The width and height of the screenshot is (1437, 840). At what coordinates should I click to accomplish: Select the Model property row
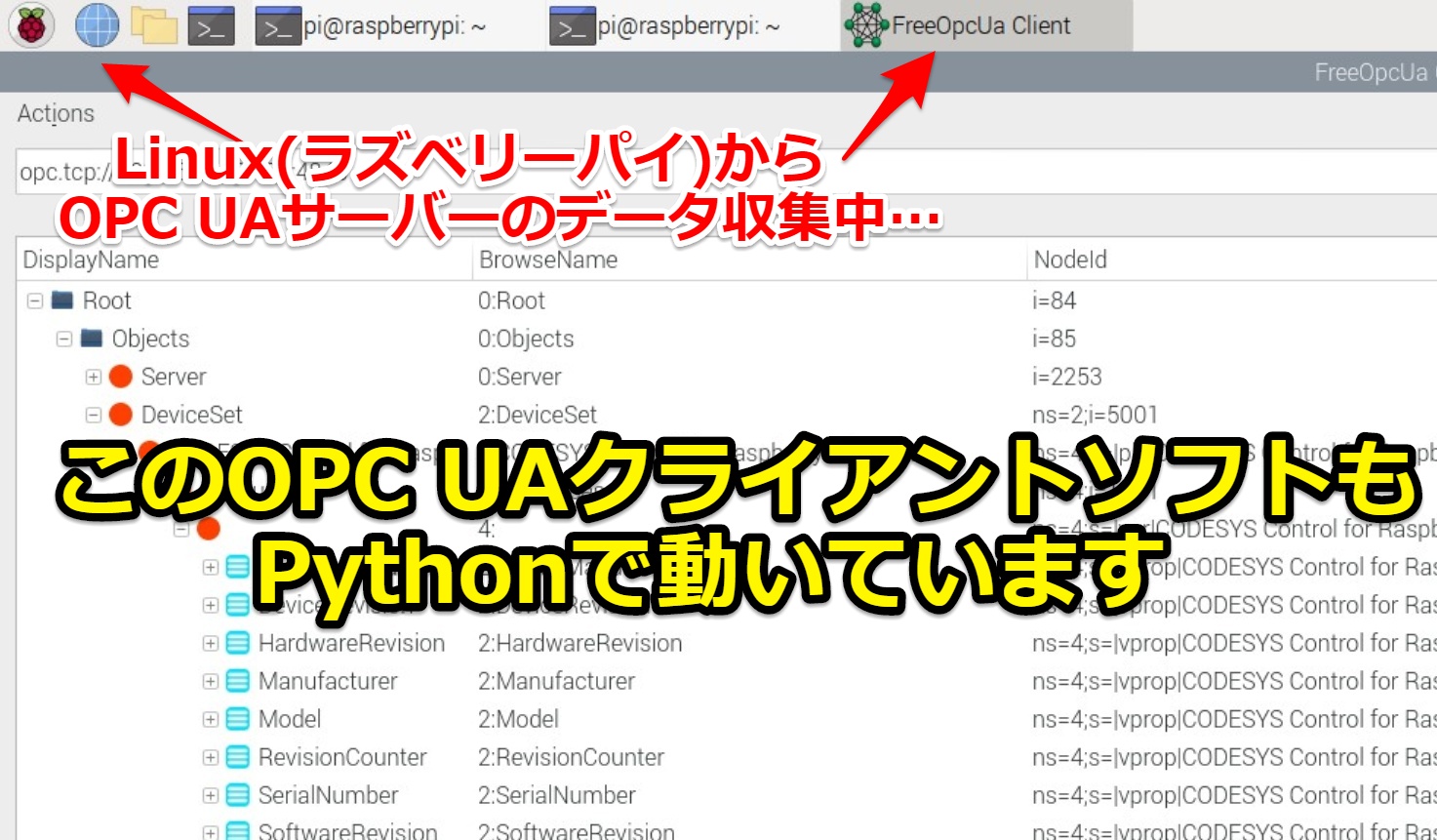click(290, 719)
